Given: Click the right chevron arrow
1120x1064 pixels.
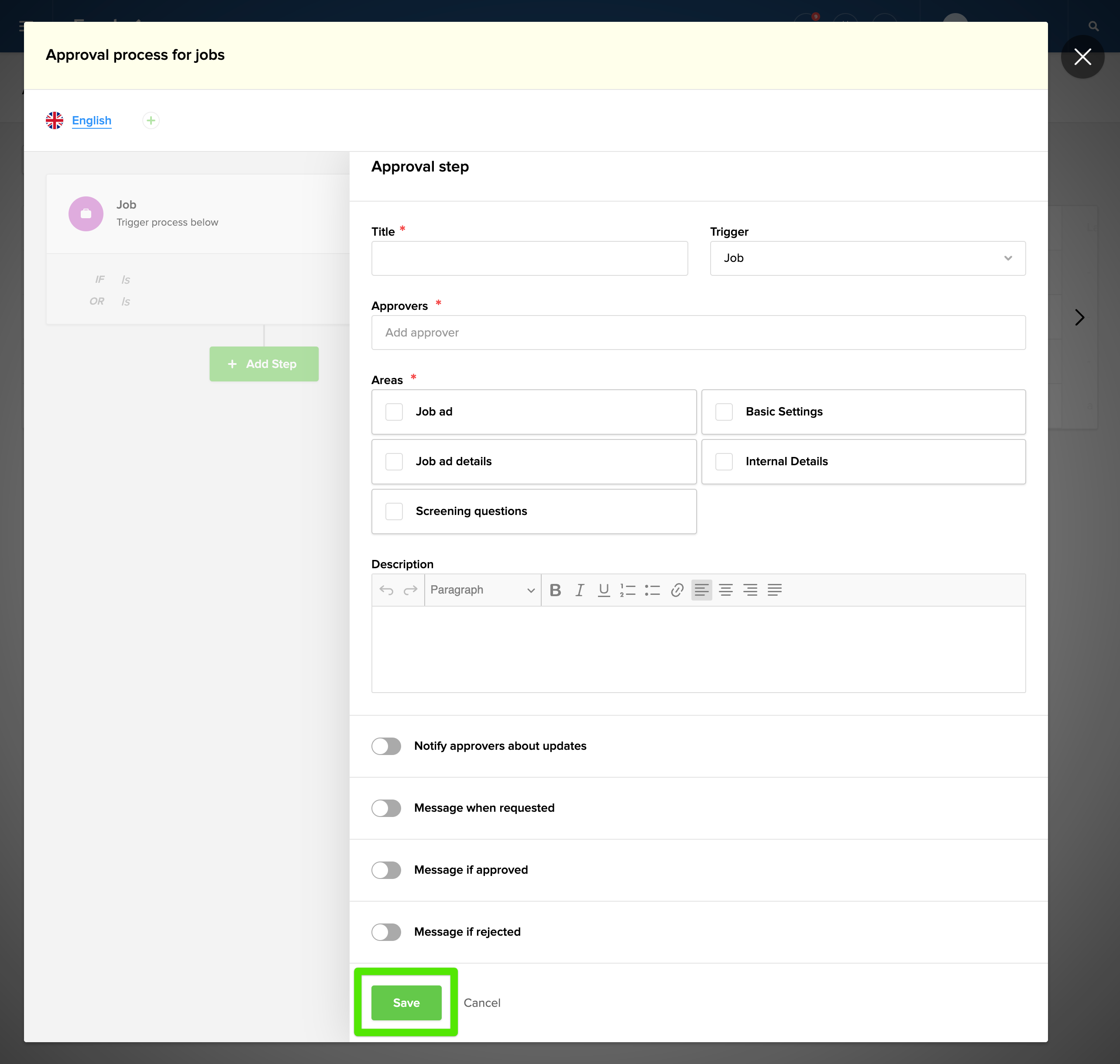Looking at the screenshot, I should (x=1079, y=317).
